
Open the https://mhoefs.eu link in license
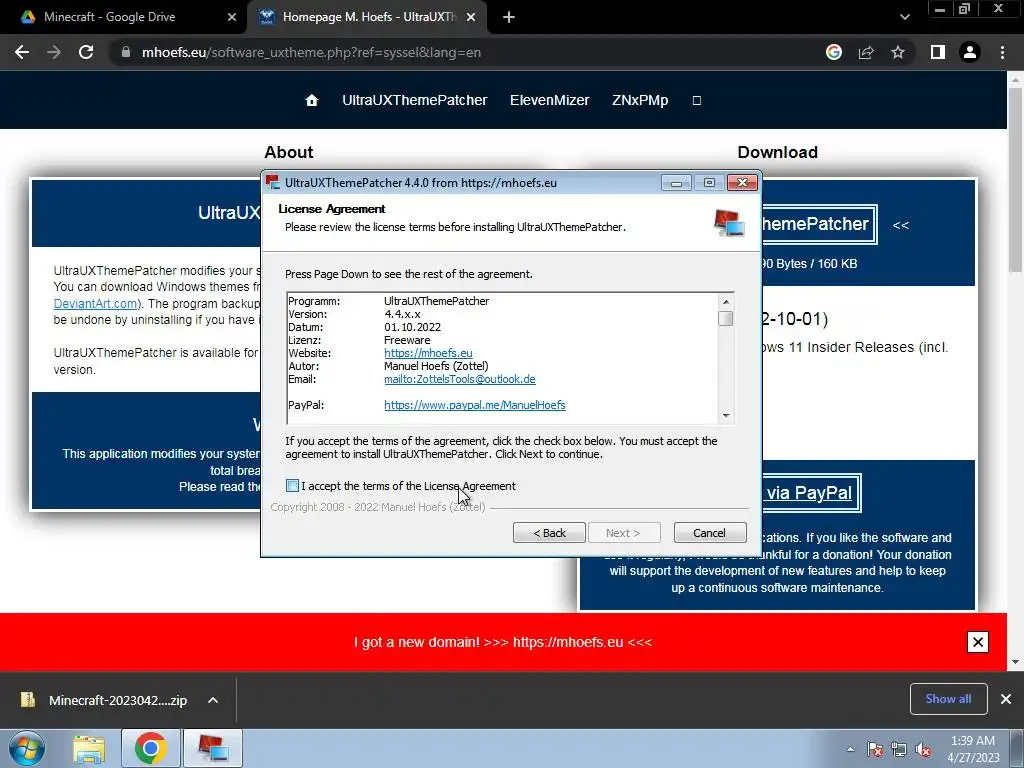click(x=428, y=353)
